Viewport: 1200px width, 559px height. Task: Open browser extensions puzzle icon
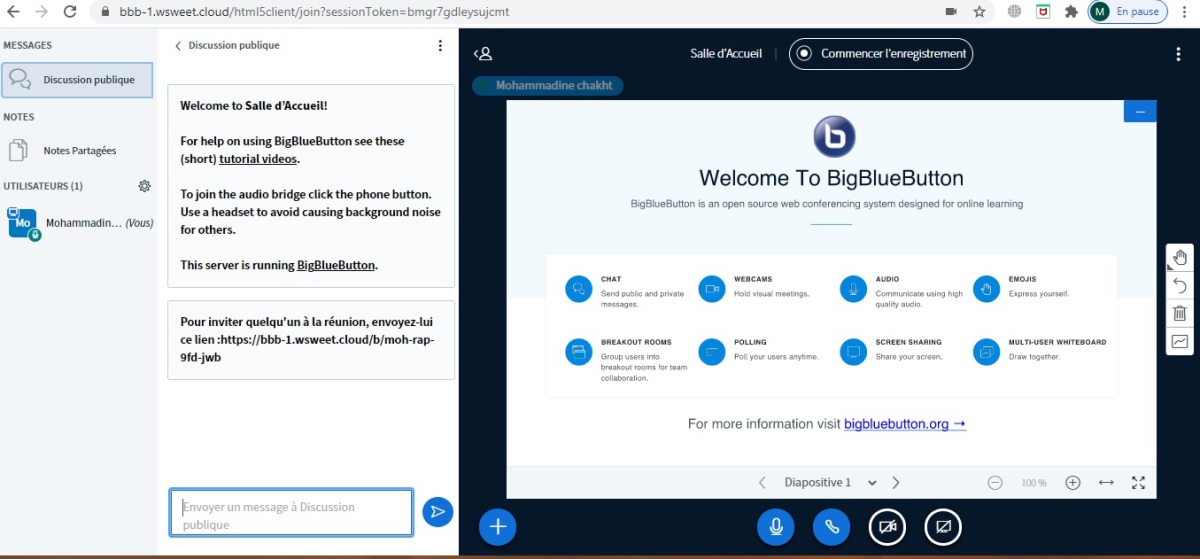click(x=1071, y=12)
